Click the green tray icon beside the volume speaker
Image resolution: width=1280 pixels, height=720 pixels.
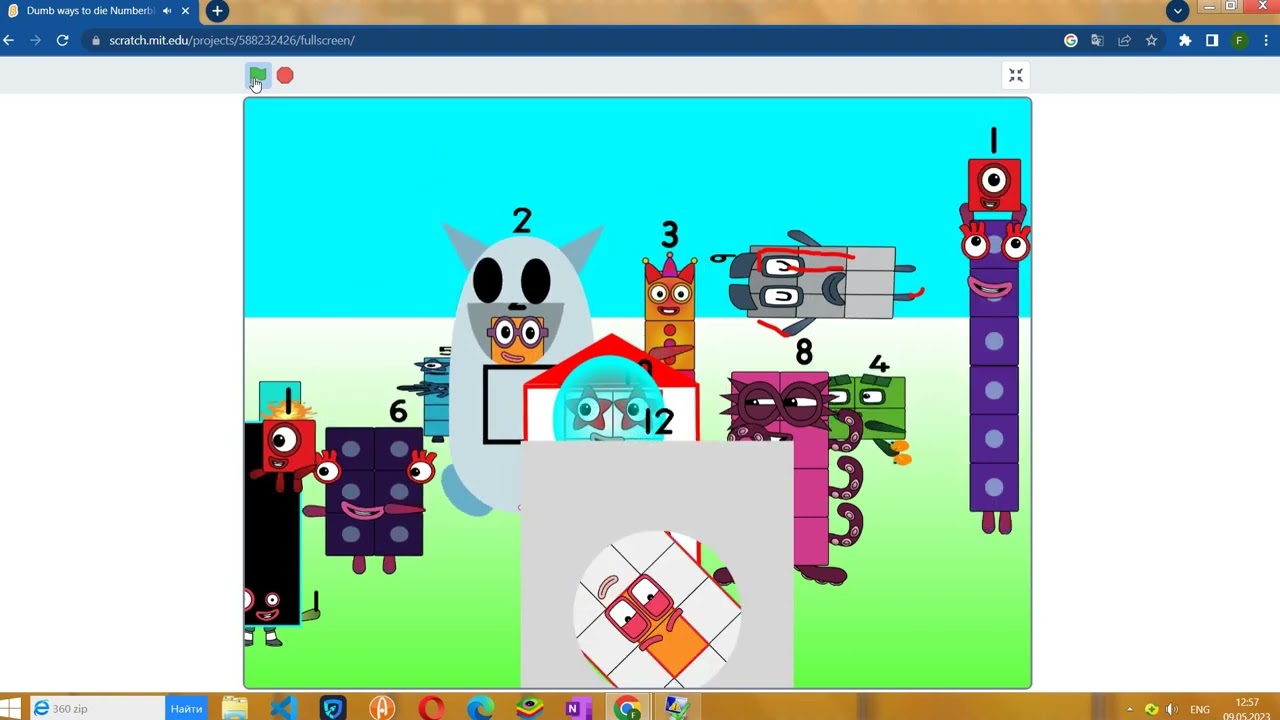click(1152, 709)
